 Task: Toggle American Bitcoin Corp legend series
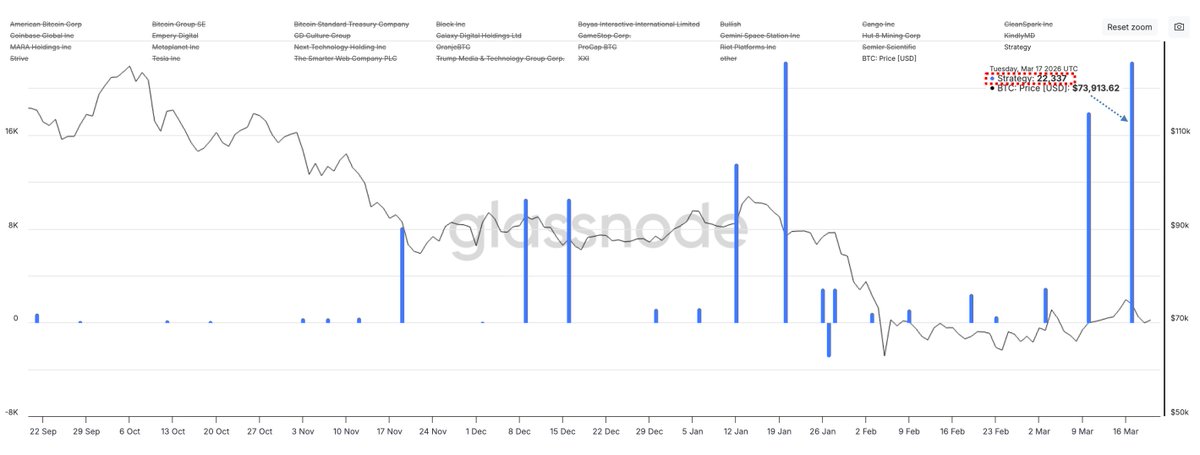[x=46, y=23]
